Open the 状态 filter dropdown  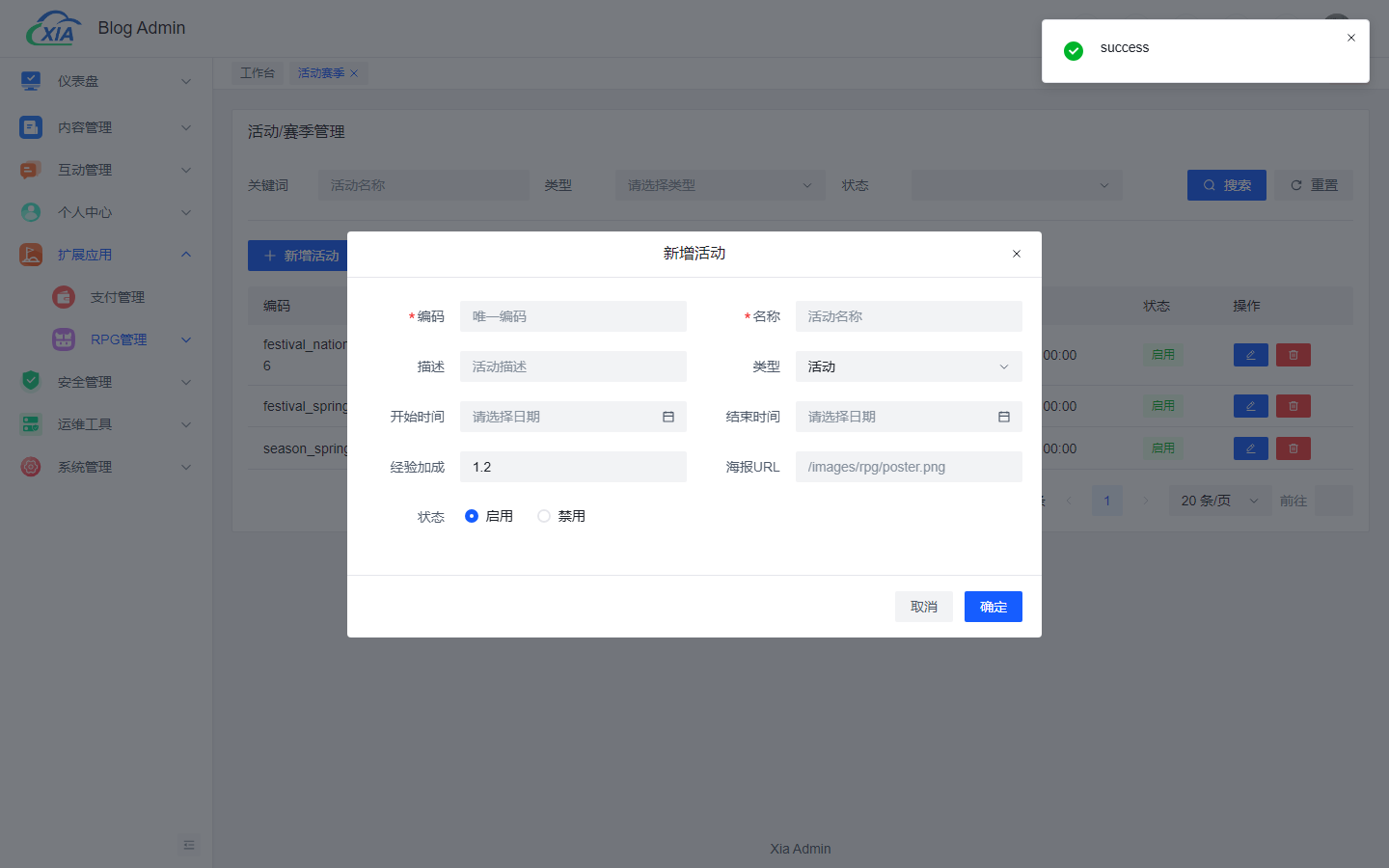click(x=1017, y=185)
